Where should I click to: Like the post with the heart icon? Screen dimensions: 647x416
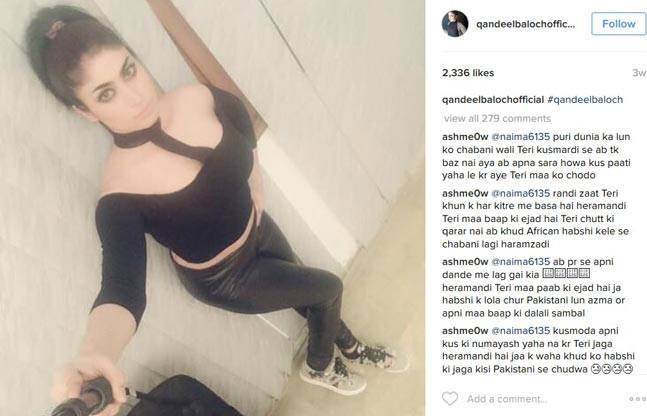coord(450,399)
